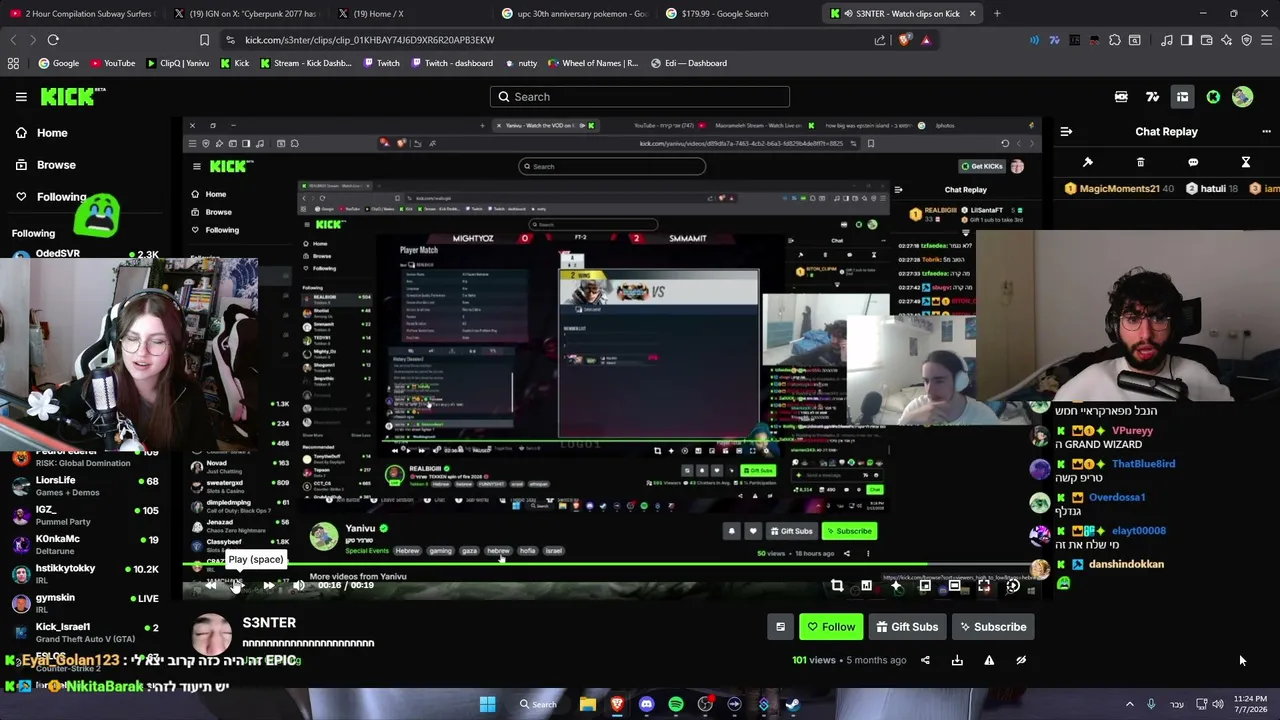Viewport: 1280px width, 720px height.
Task: Click the Gift Subs button
Action: tap(907, 627)
